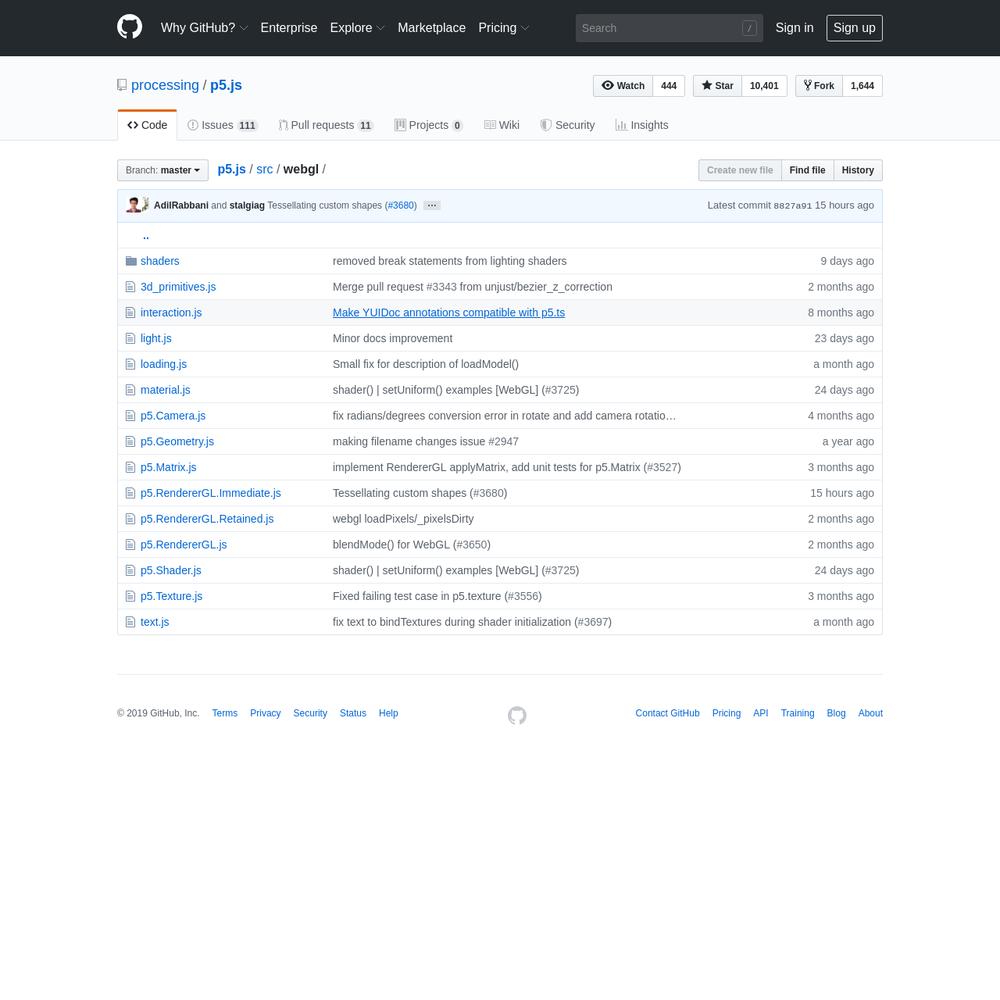
Task: Expand the commit message ellipsis
Action: [432, 205]
